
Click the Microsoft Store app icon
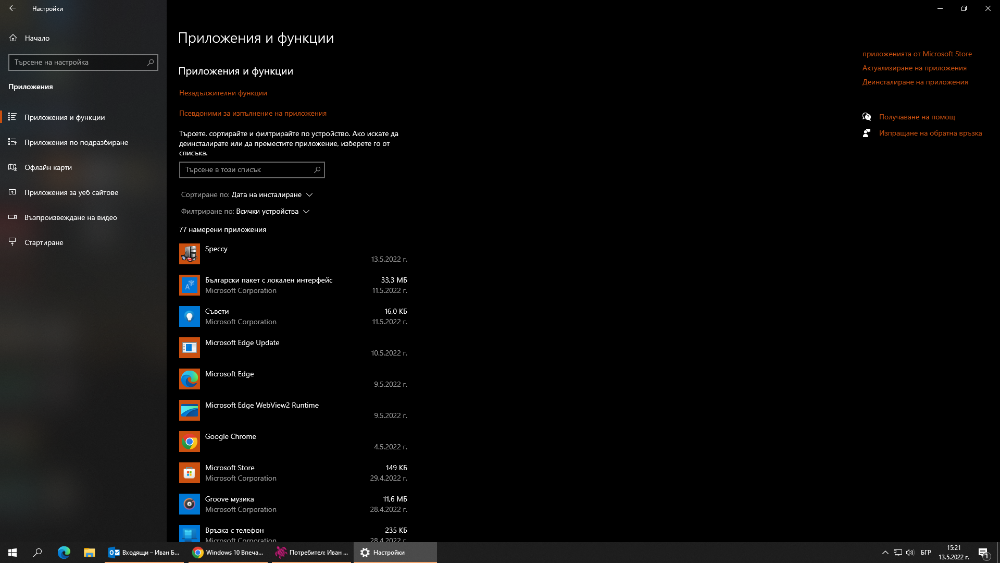tap(189, 472)
